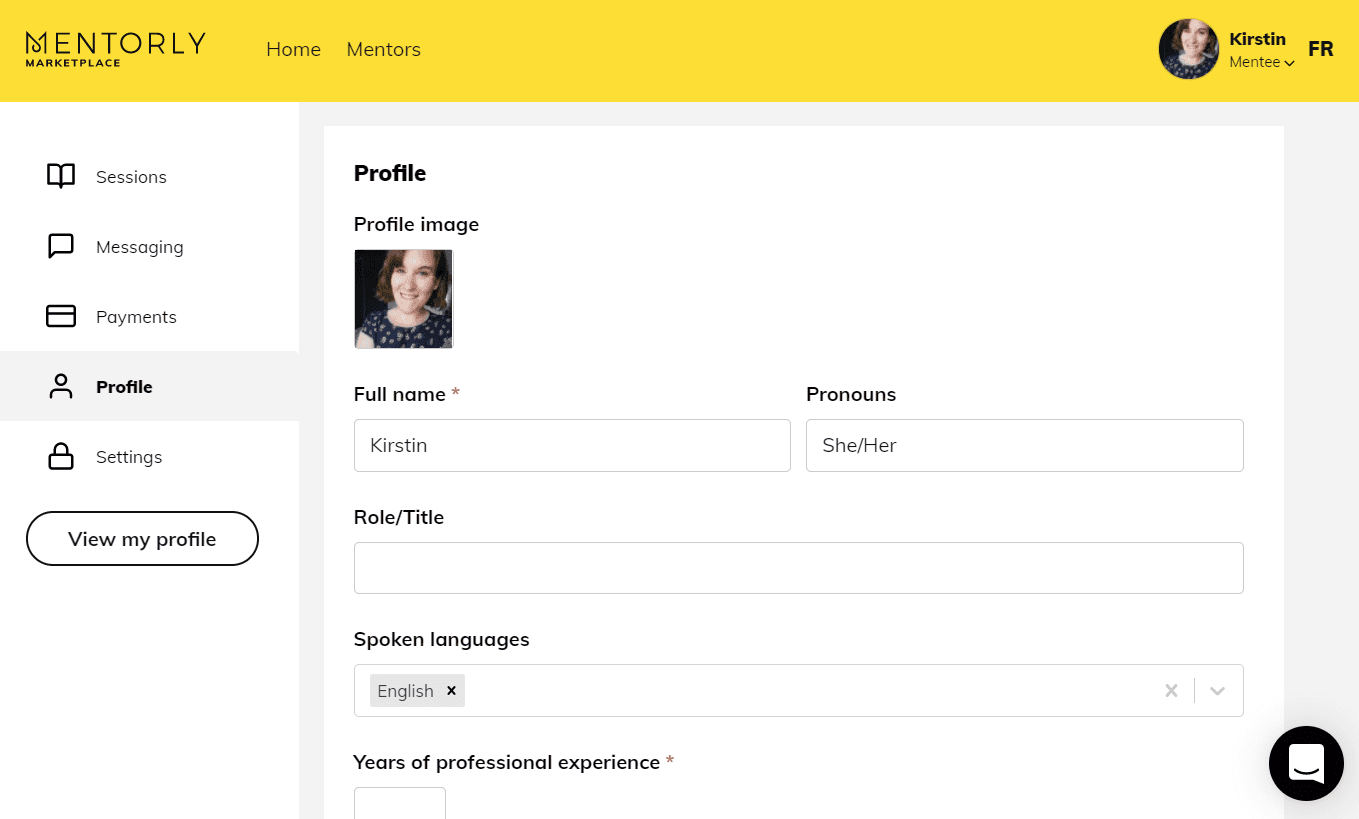Click the Payments credit card icon
Screen dimensions: 1359x819
[61, 316]
